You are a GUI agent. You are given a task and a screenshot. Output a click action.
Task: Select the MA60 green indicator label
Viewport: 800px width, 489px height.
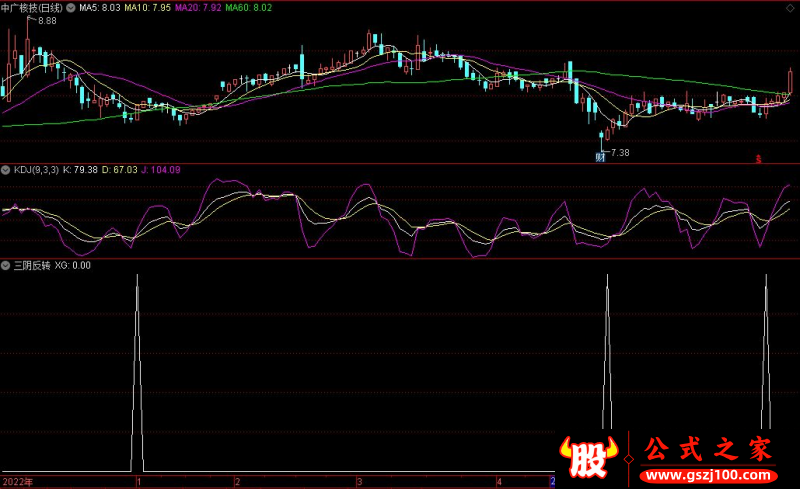pos(248,7)
